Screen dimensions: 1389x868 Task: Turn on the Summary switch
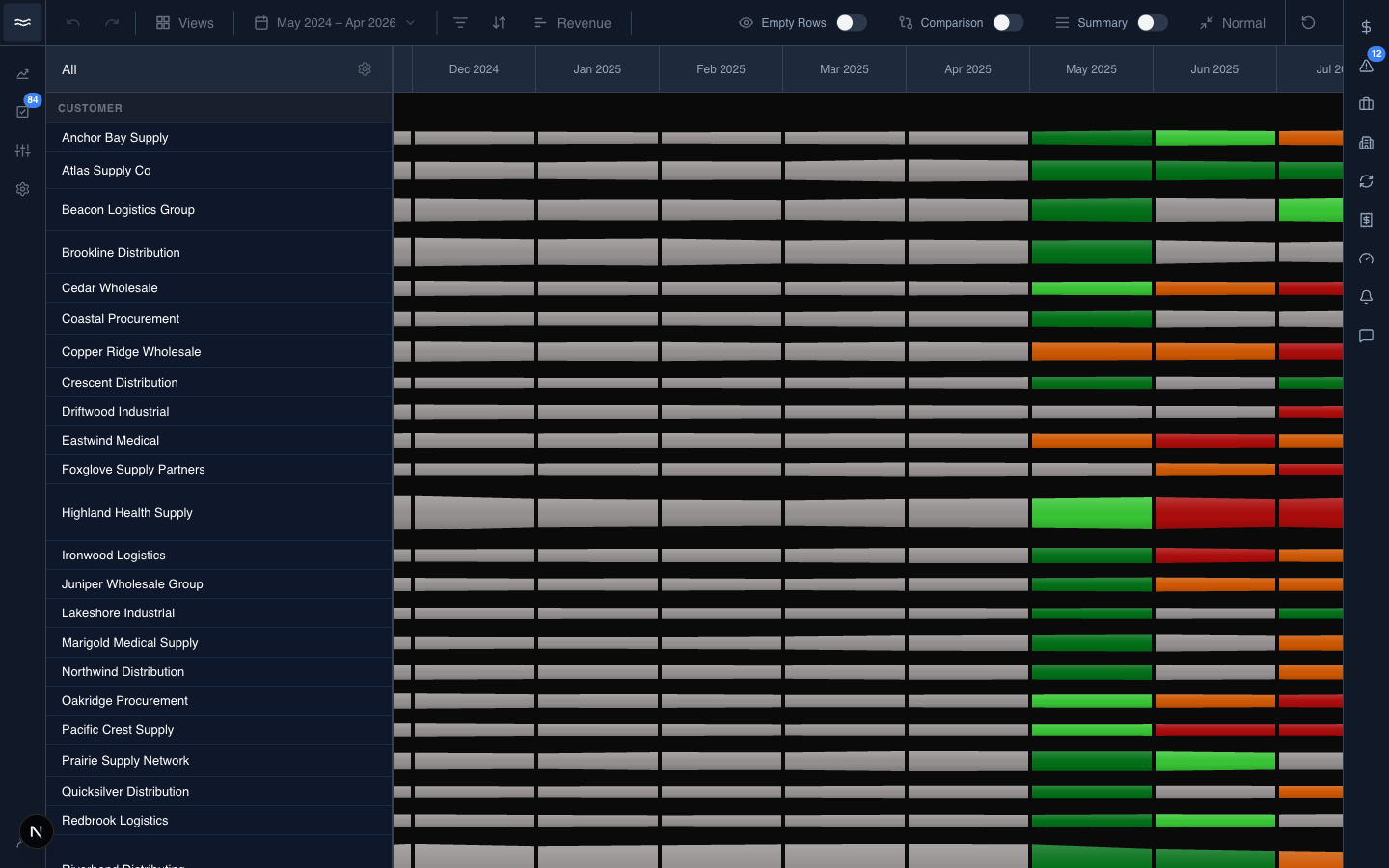click(1152, 22)
